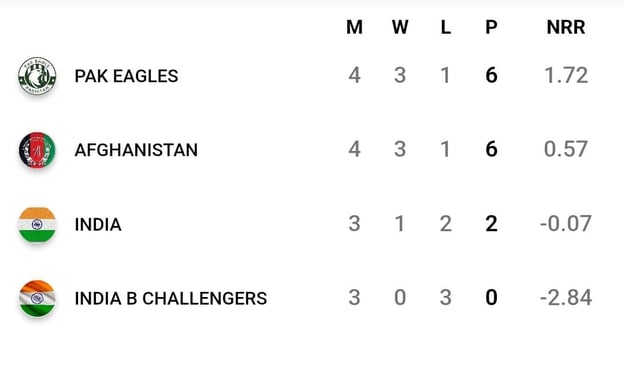The width and height of the screenshot is (624, 367).
Task: Click the India B Challengers flag icon
Action: (37, 299)
